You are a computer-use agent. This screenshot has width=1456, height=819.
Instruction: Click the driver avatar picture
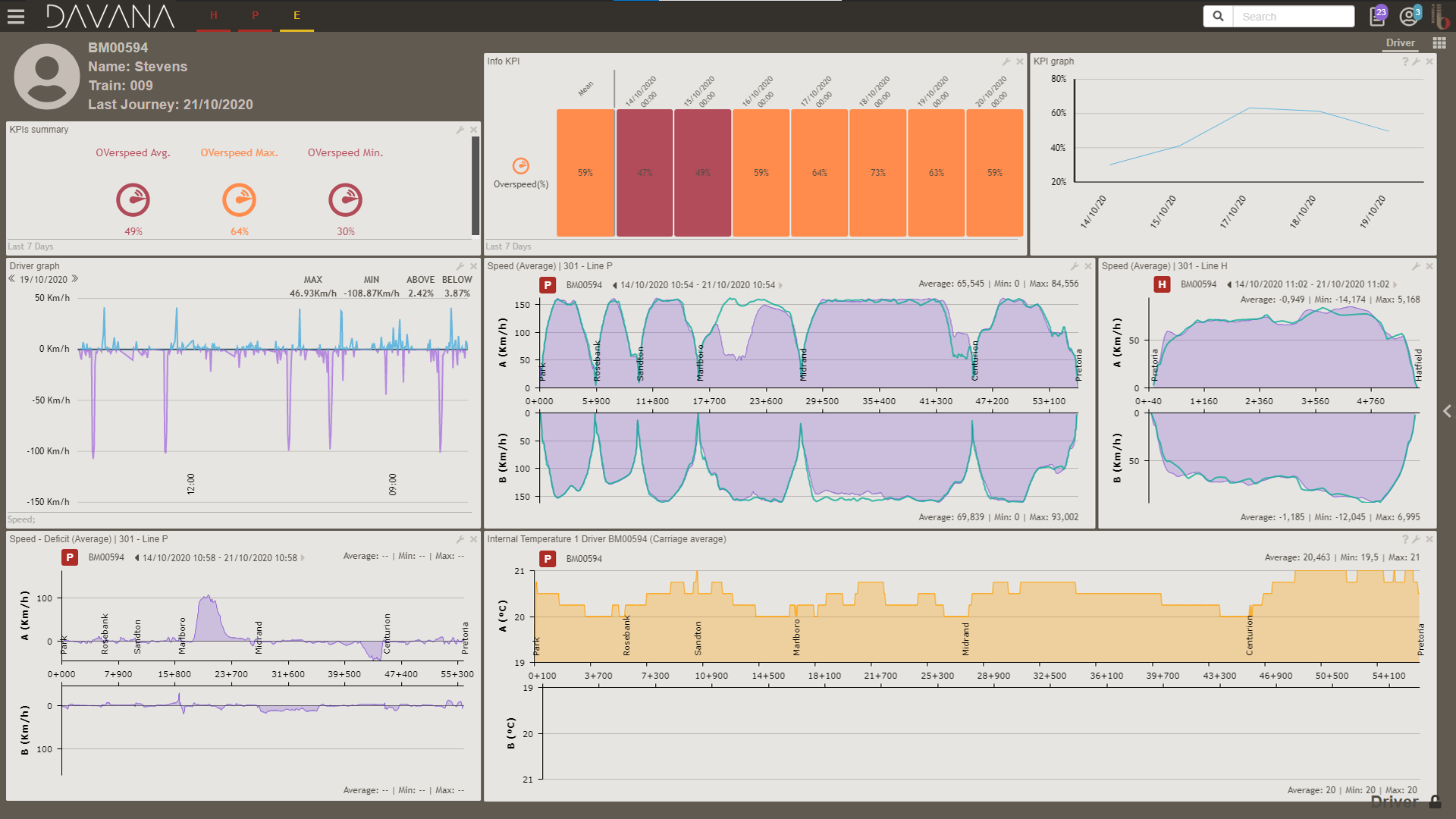pos(47,76)
